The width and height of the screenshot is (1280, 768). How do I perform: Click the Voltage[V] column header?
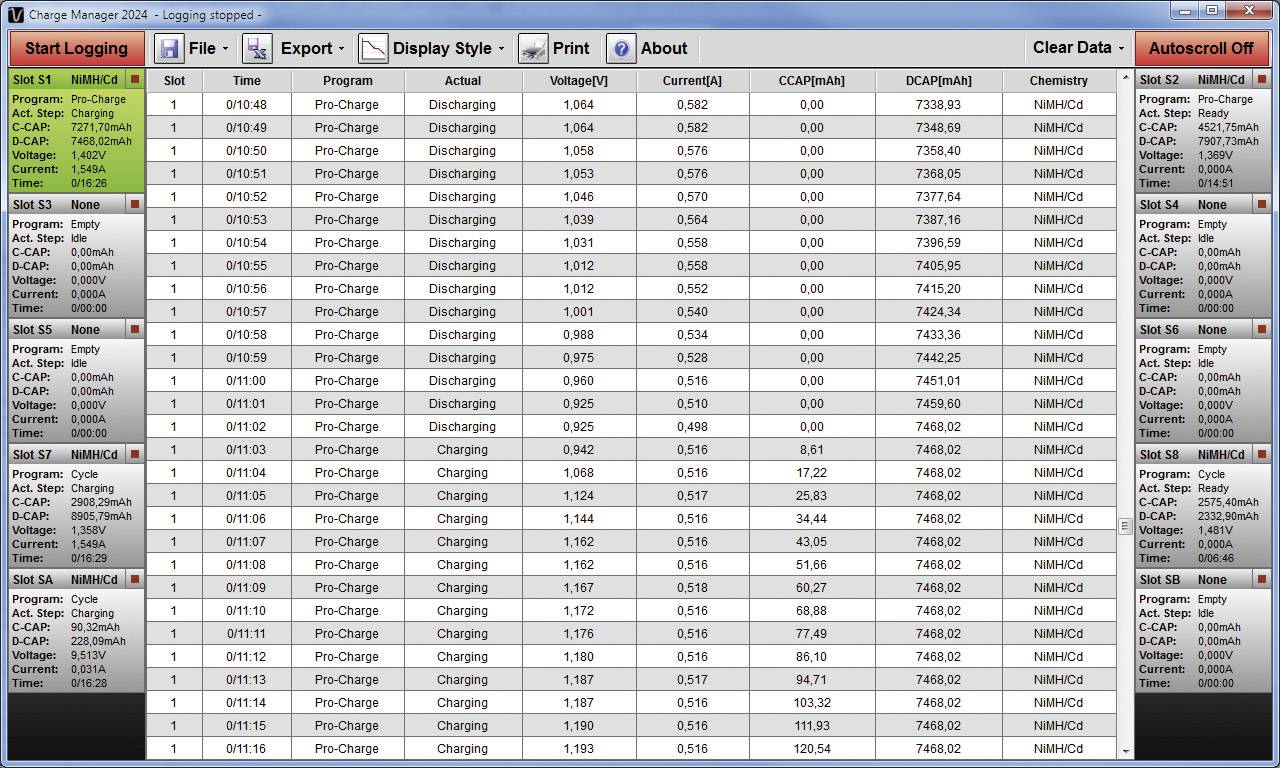coord(578,81)
